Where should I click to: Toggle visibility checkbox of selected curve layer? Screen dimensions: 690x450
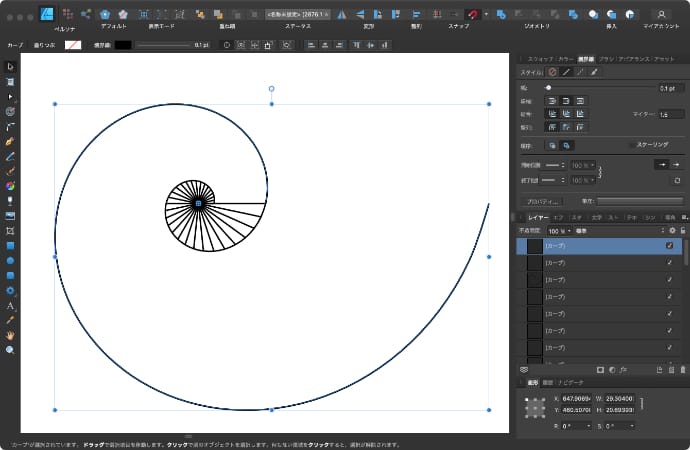669,245
